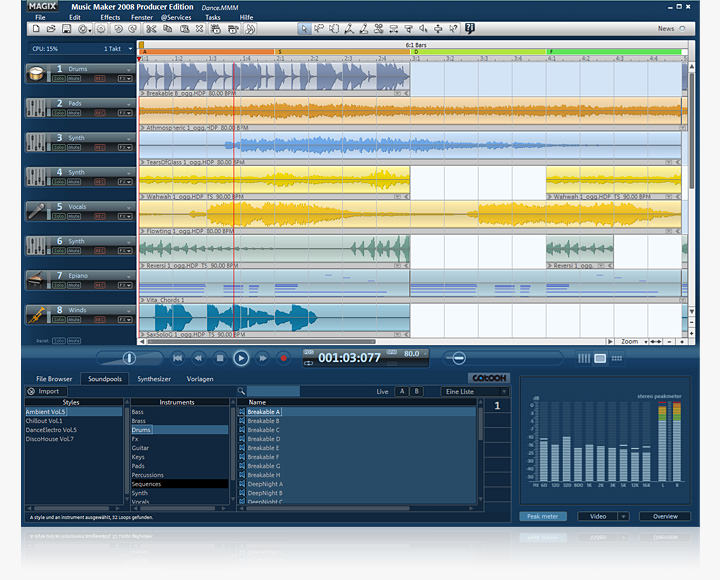Save the arrangement with the floppy icon

(67, 29)
